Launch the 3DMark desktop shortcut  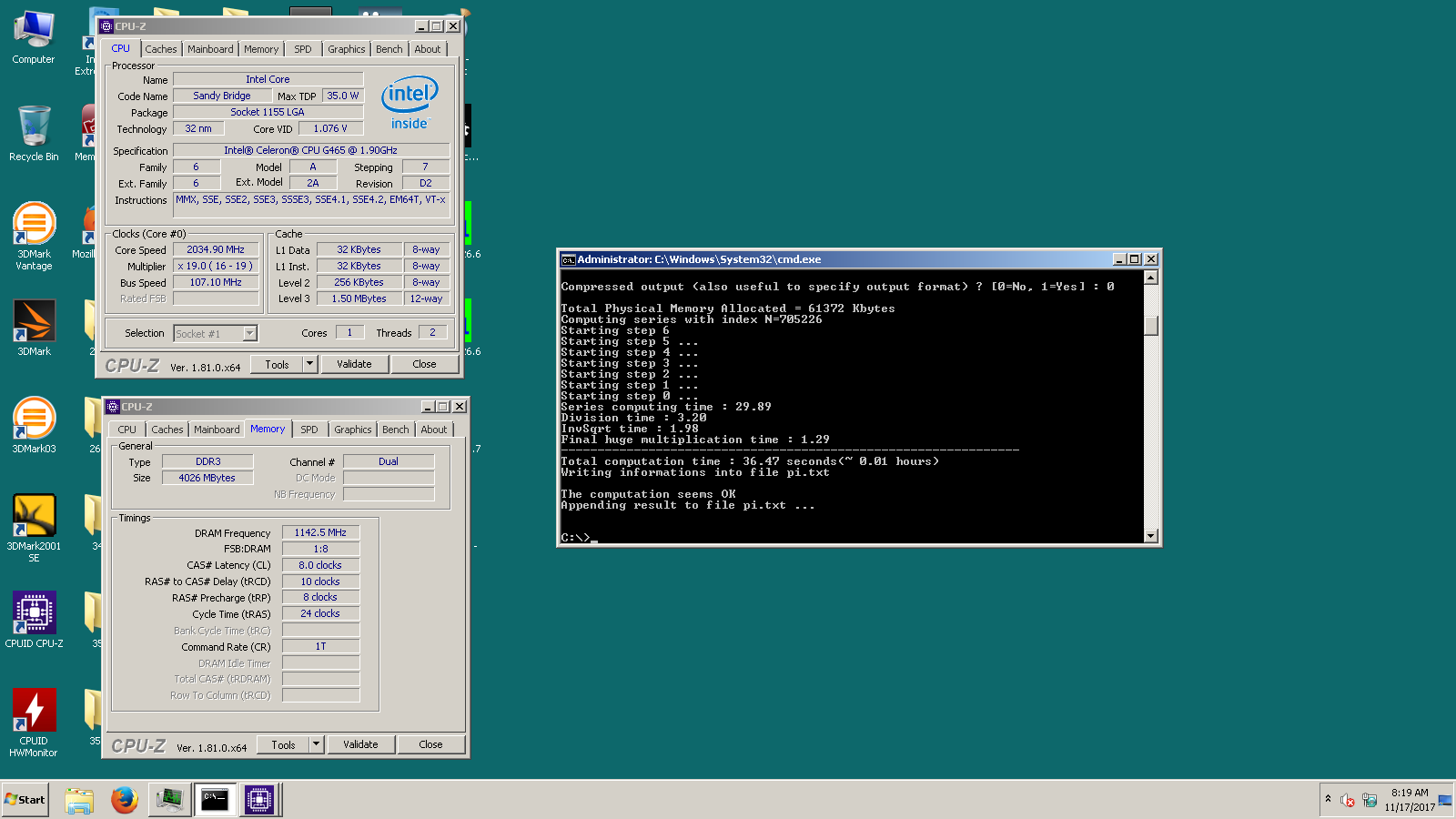point(34,328)
